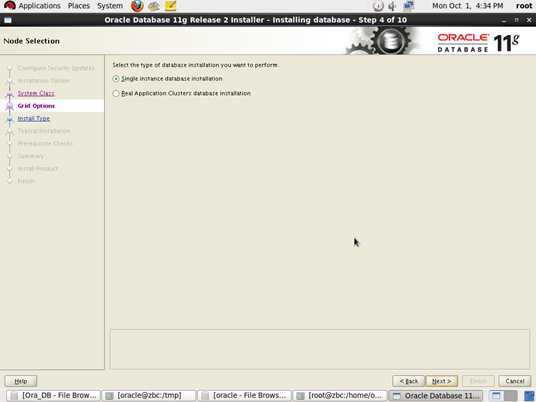The width and height of the screenshot is (536, 402).
Task: Open the Places menu
Action: tap(79, 6)
